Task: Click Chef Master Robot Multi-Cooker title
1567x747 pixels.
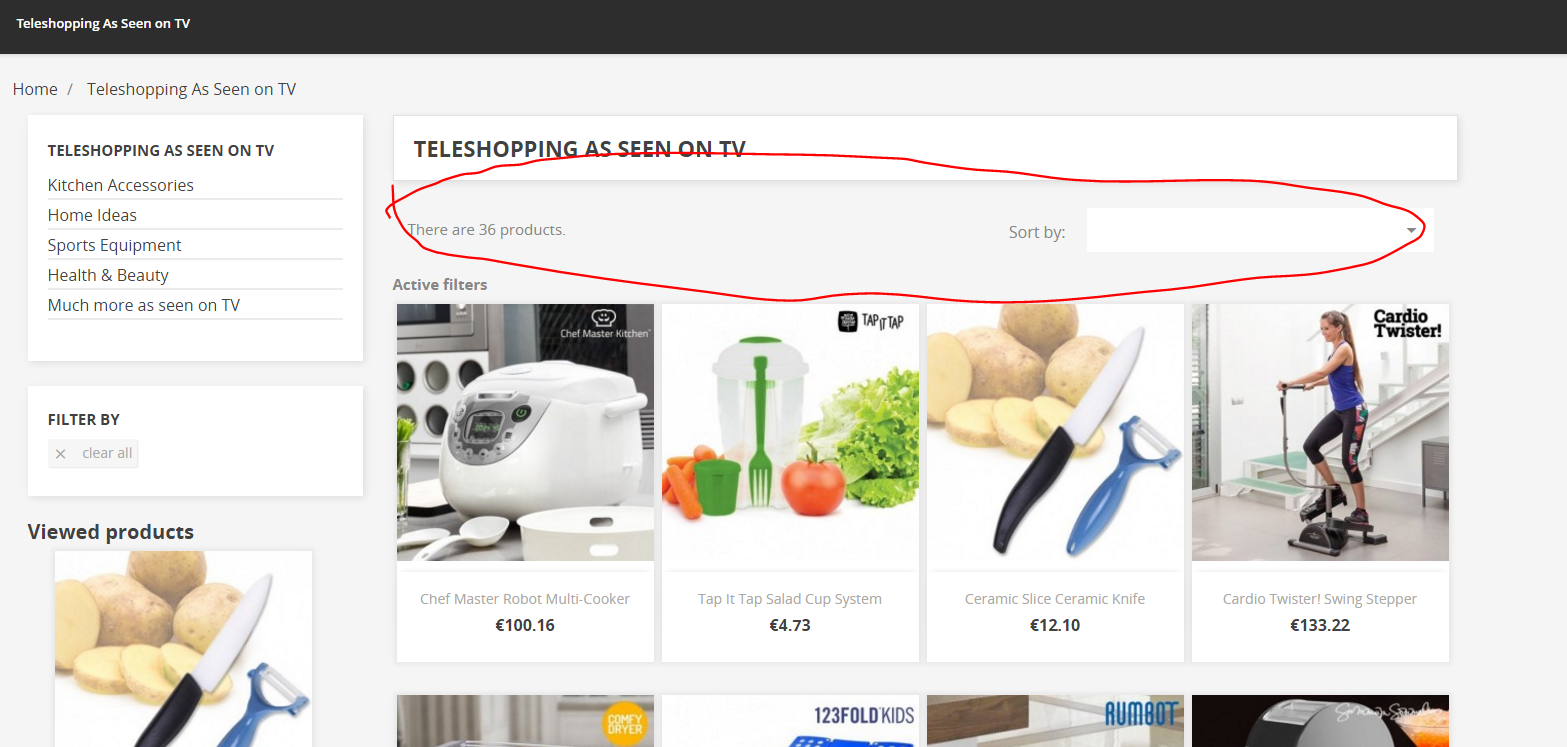Action: point(525,599)
